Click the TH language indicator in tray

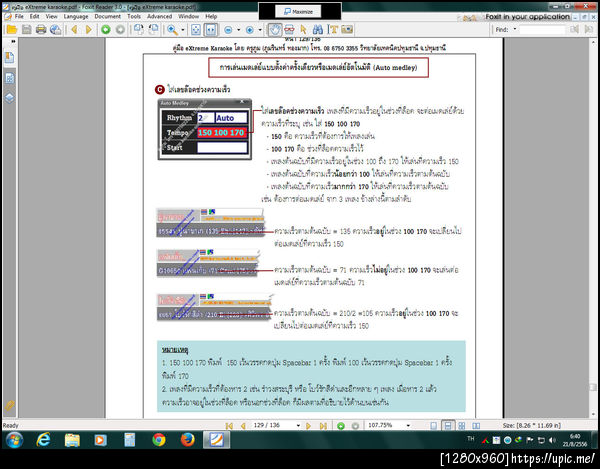point(471,438)
